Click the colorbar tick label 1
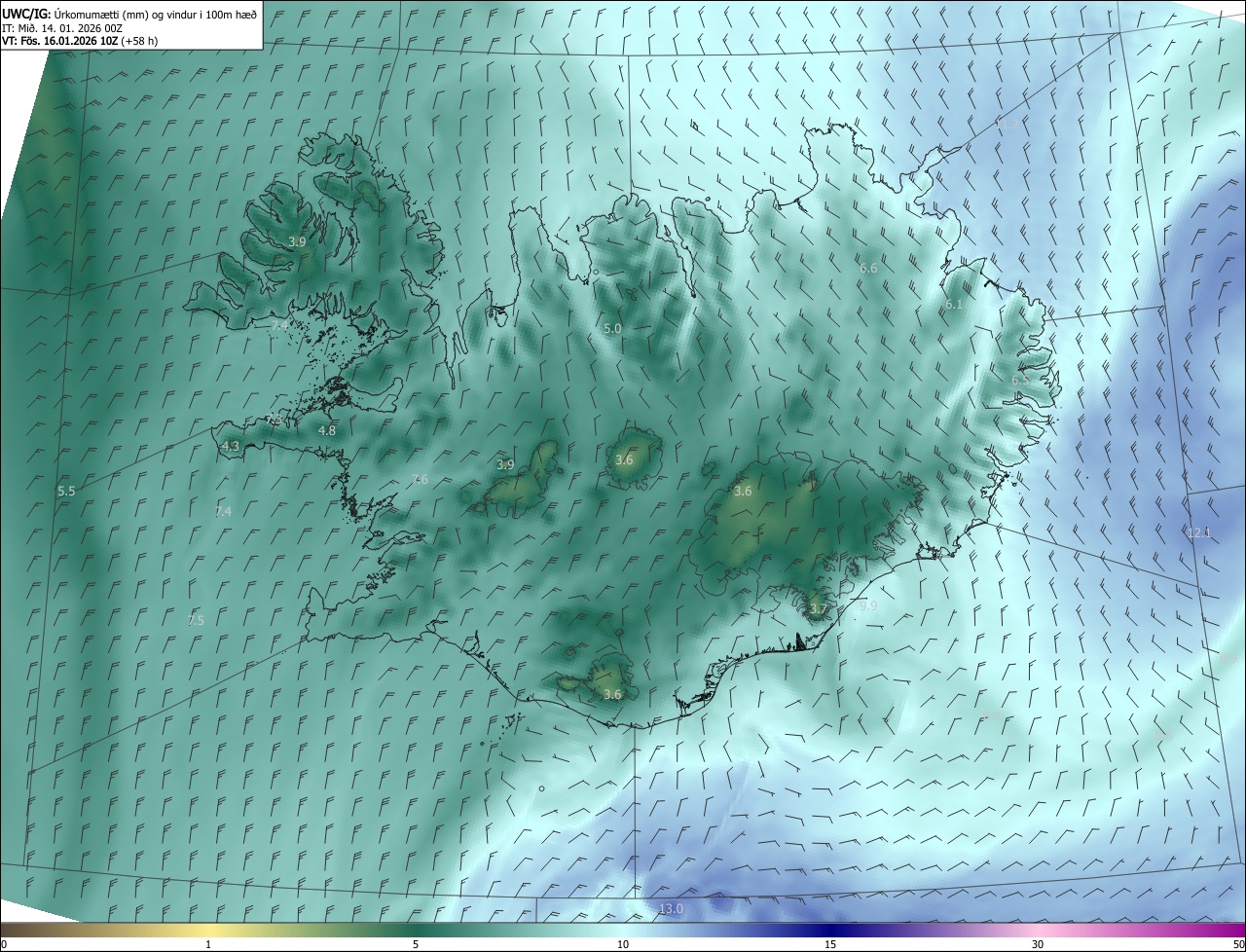Image resolution: width=1246 pixels, height=952 pixels. pyautogui.click(x=208, y=944)
